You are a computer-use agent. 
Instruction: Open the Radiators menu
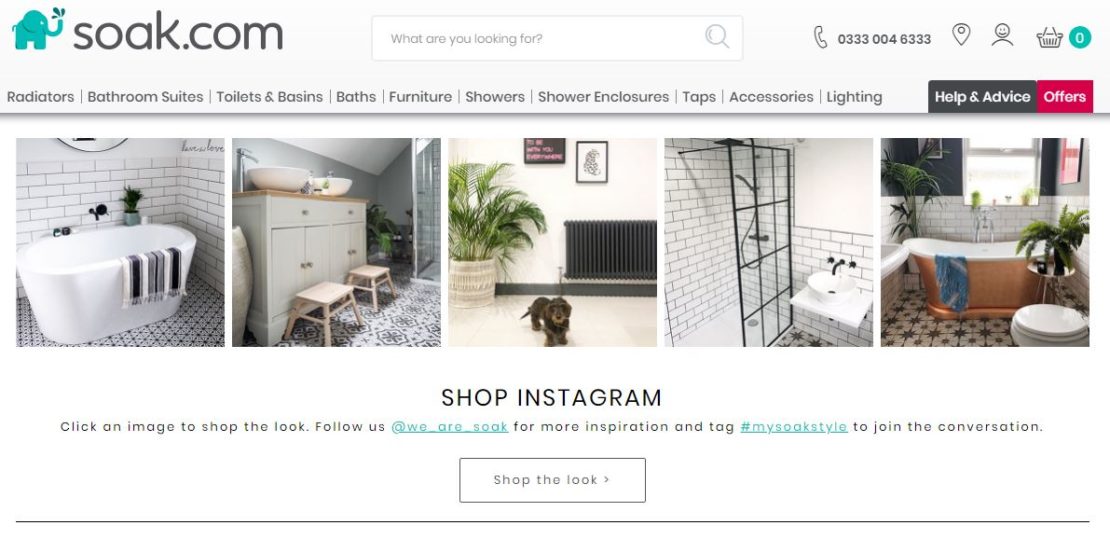pos(40,97)
